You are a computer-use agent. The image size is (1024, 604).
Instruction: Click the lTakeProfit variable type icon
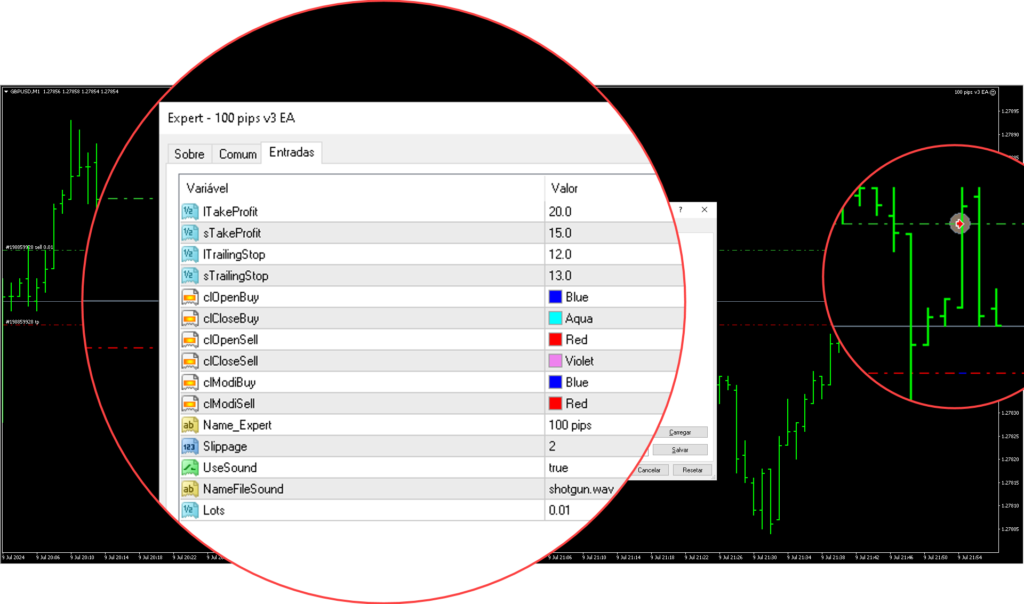(187, 211)
